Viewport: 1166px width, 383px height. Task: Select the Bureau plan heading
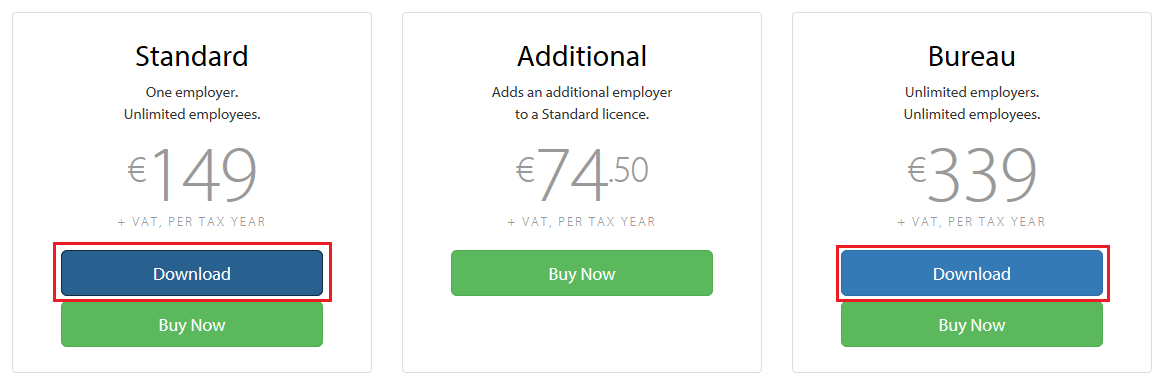(971, 57)
